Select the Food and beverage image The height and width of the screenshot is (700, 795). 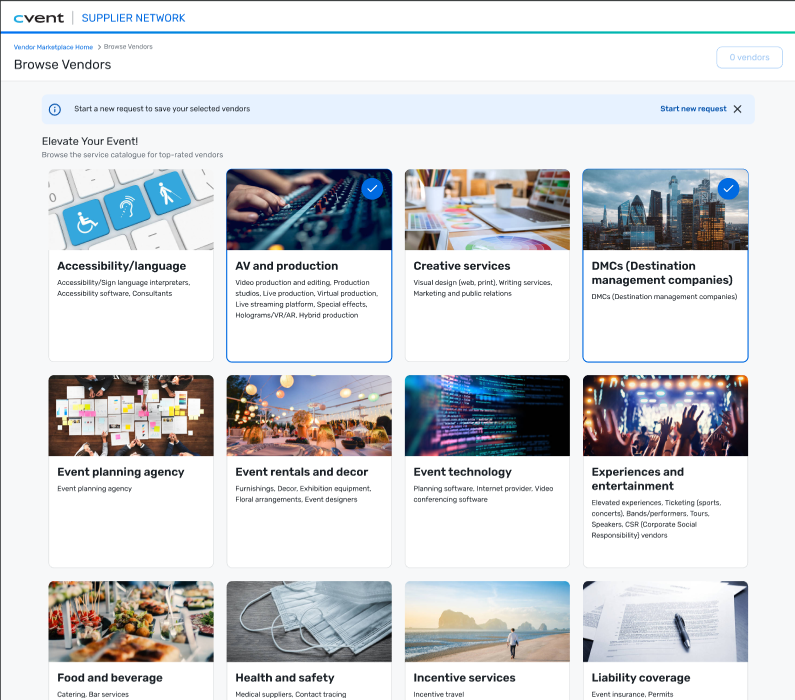131,621
